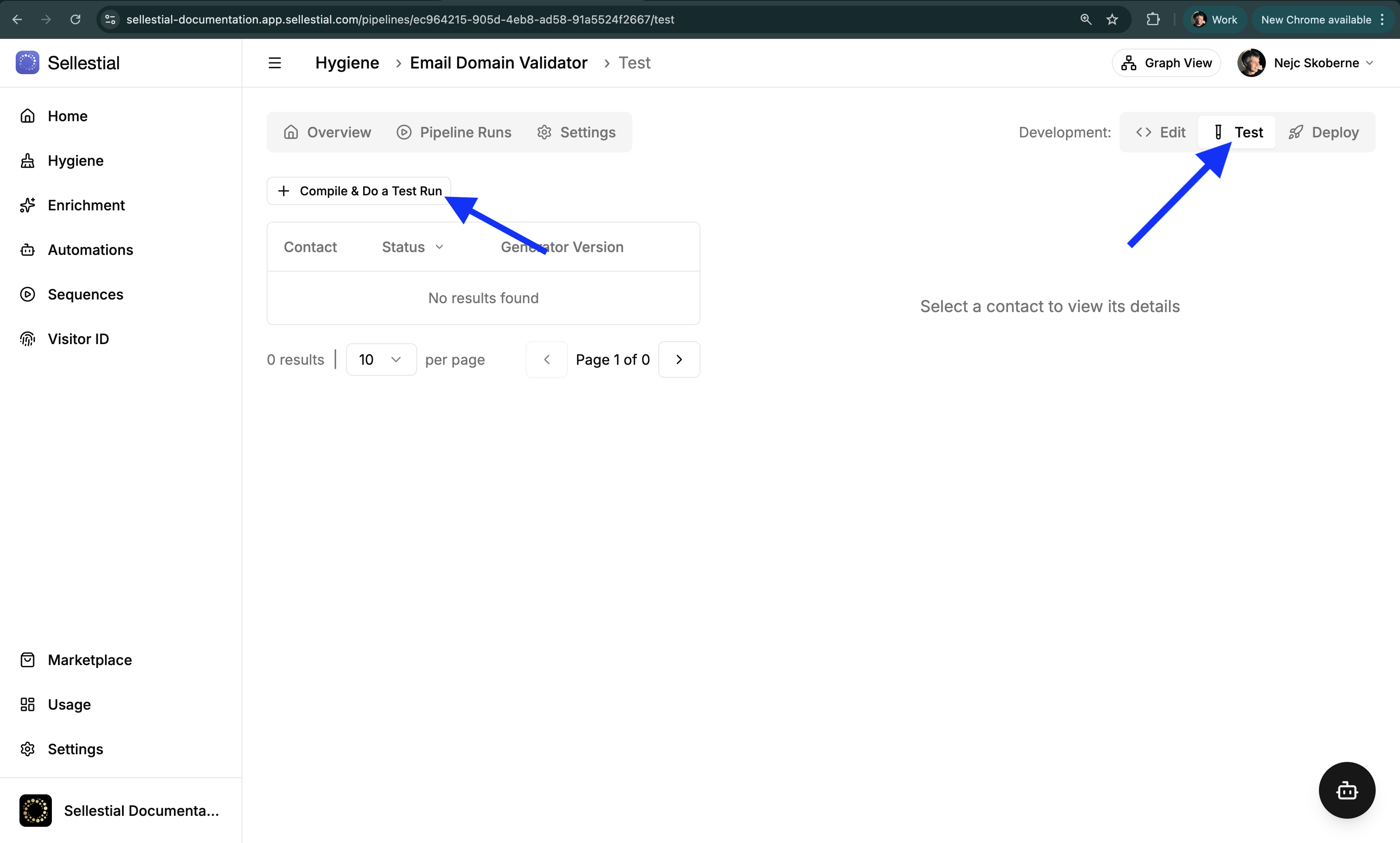Click the Sellestial logo icon
The width and height of the screenshot is (1400, 843).
tap(27, 62)
